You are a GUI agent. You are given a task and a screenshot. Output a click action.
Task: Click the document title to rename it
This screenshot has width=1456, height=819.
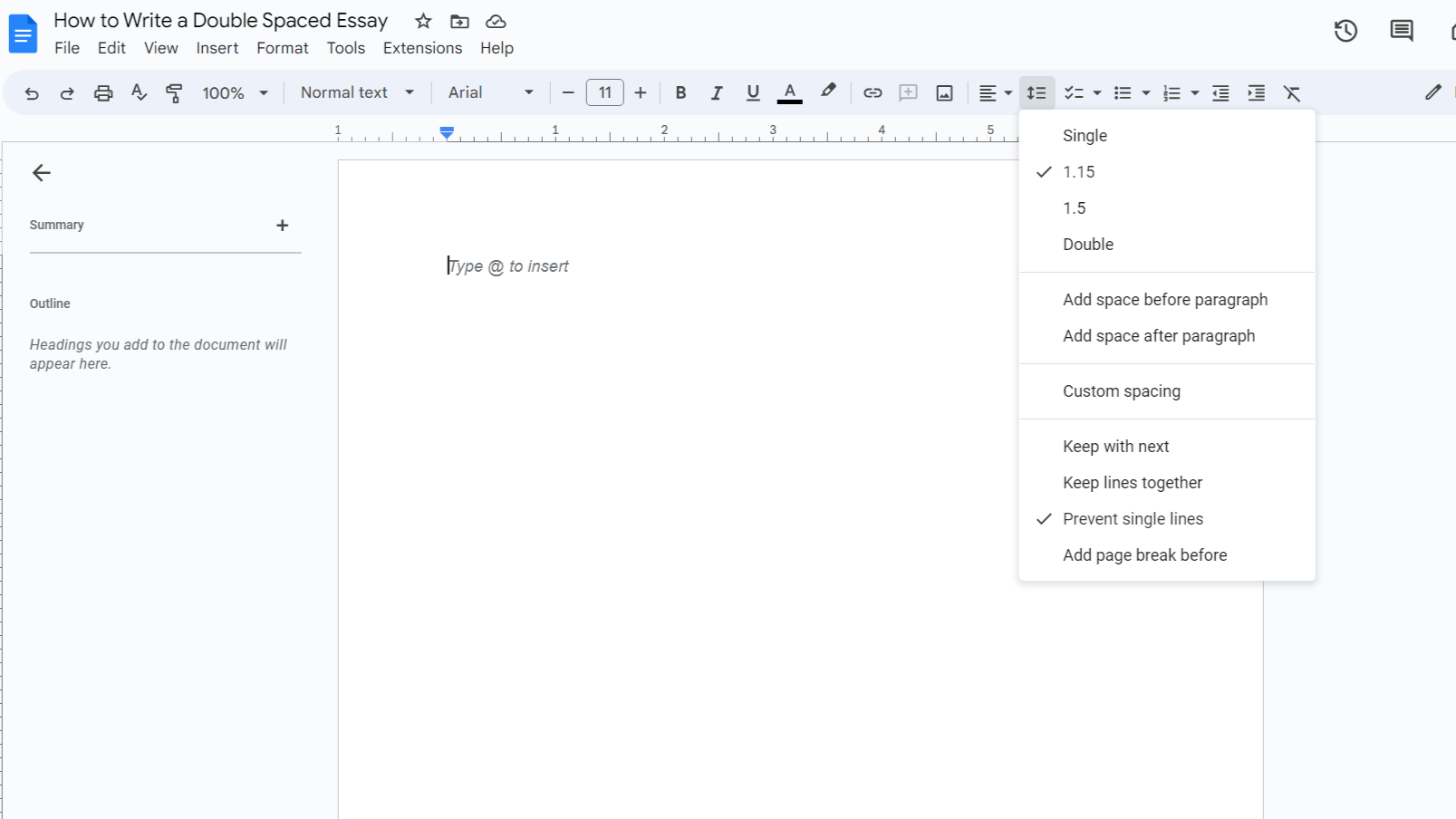(x=220, y=20)
